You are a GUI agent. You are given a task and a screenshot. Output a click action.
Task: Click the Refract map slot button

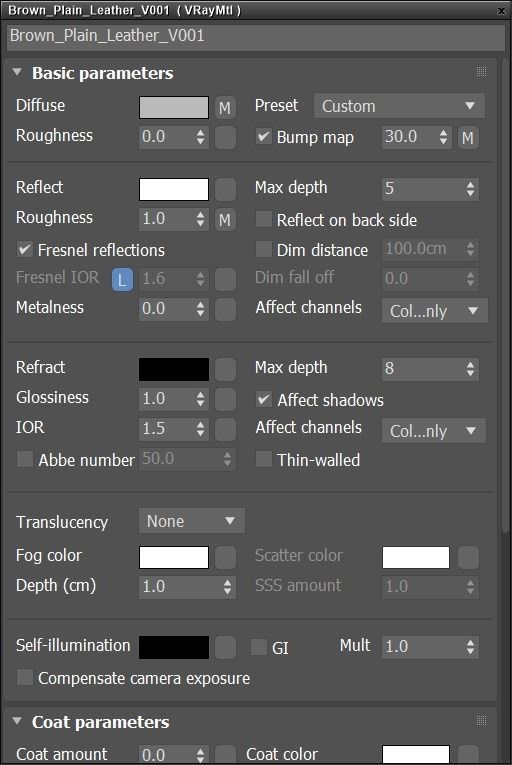click(x=225, y=369)
